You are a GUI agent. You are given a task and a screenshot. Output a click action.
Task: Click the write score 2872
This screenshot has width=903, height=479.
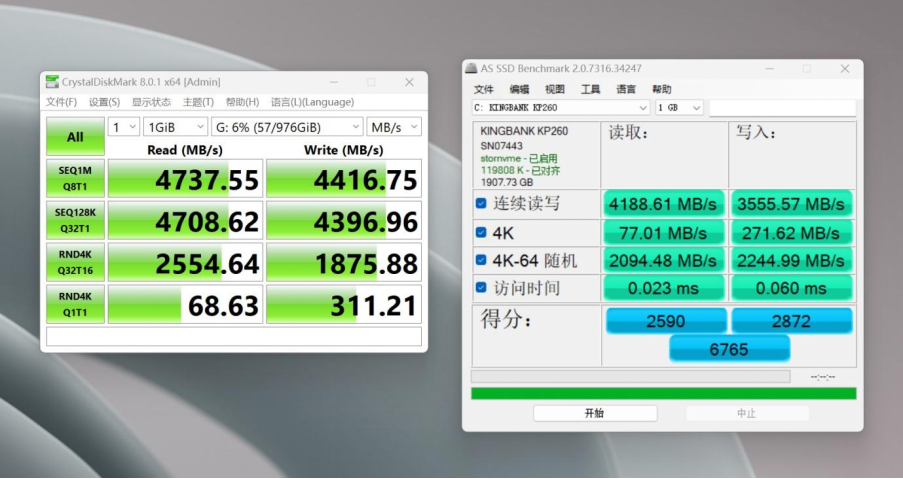point(791,321)
